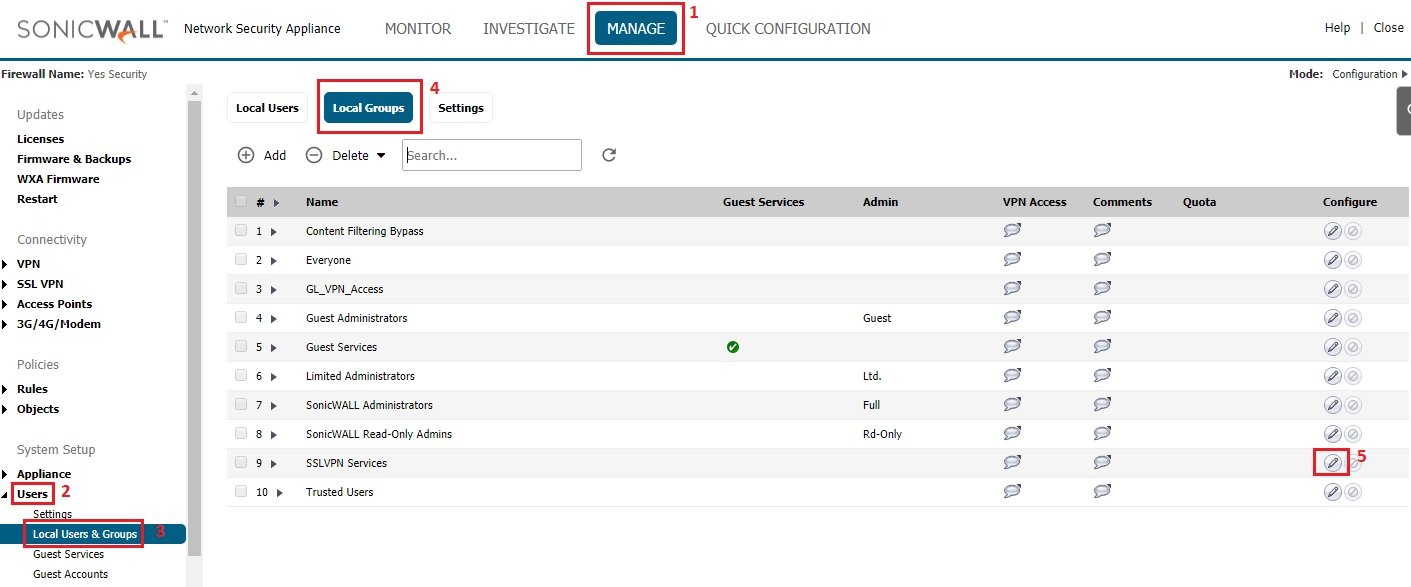Click inside the Search field
The width and height of the screenshot is (1411, 587).
pos(491,154)
